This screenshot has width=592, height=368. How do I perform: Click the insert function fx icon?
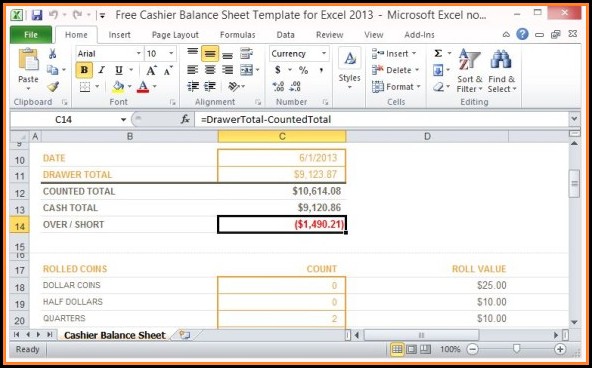185,120
